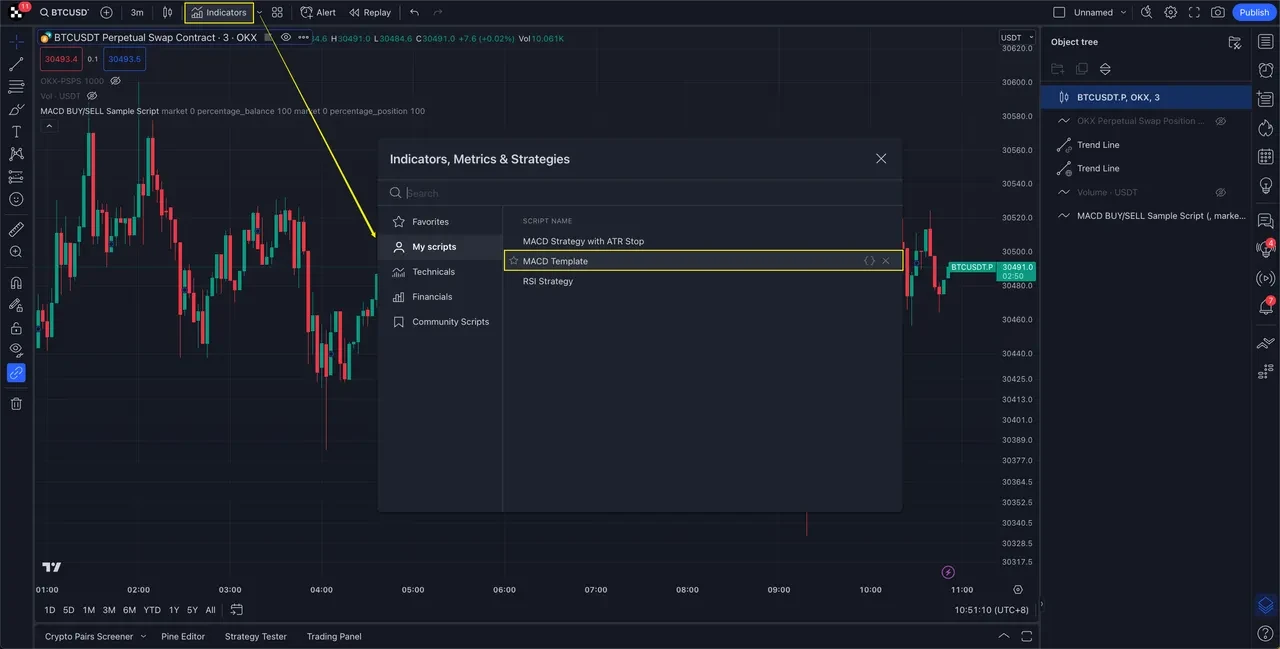Open the go to date calendar icon

[x=236, y=609]
